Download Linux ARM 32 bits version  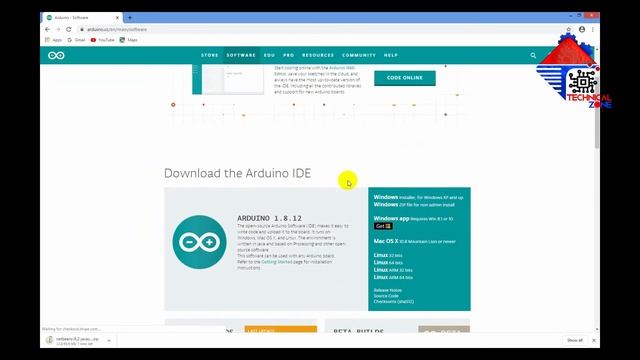point(393,270)
